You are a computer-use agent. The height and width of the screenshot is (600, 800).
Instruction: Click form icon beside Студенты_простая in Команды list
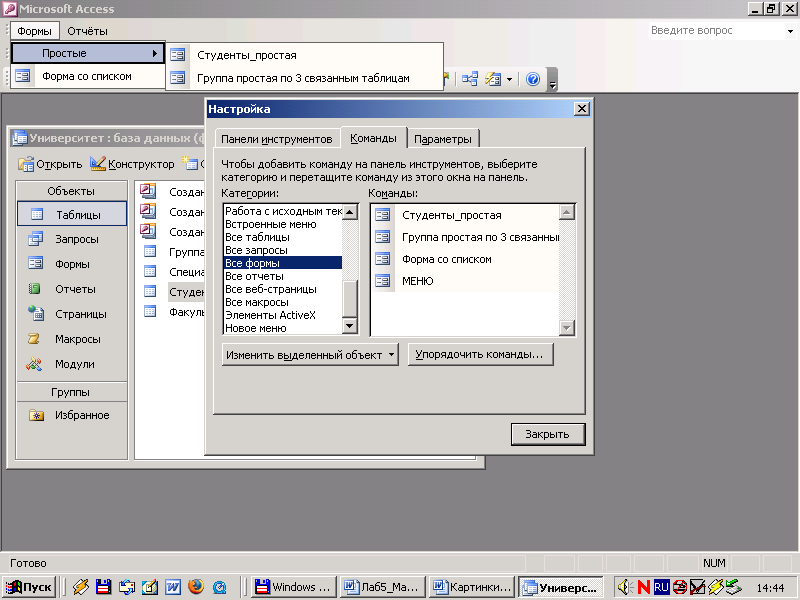(x=383, y=215)
